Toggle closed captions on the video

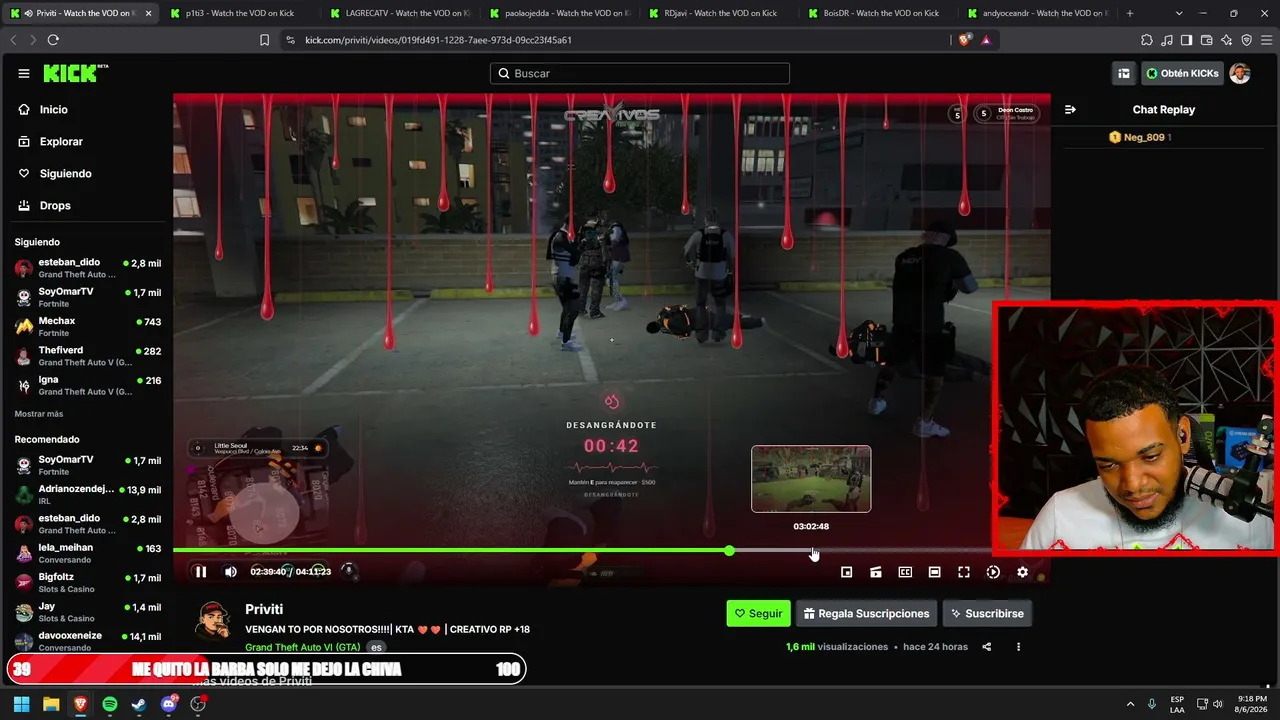(905, 572)
